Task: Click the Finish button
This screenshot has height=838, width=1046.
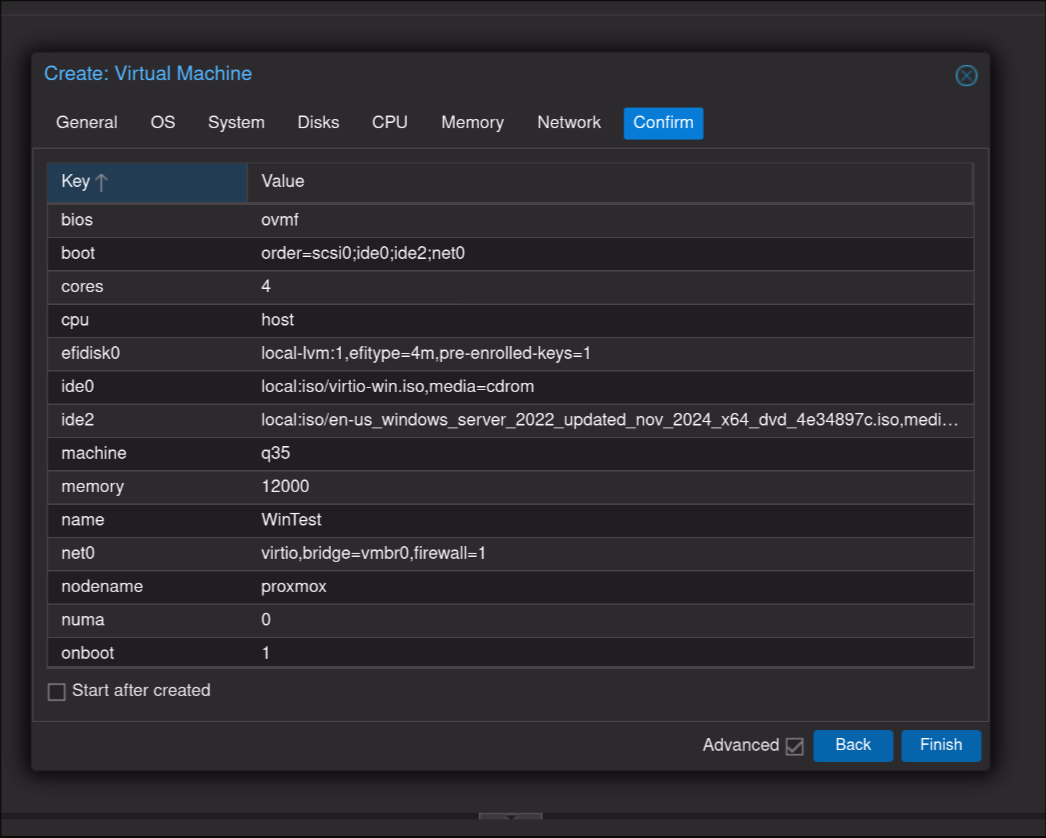Action: pos(940,745)
